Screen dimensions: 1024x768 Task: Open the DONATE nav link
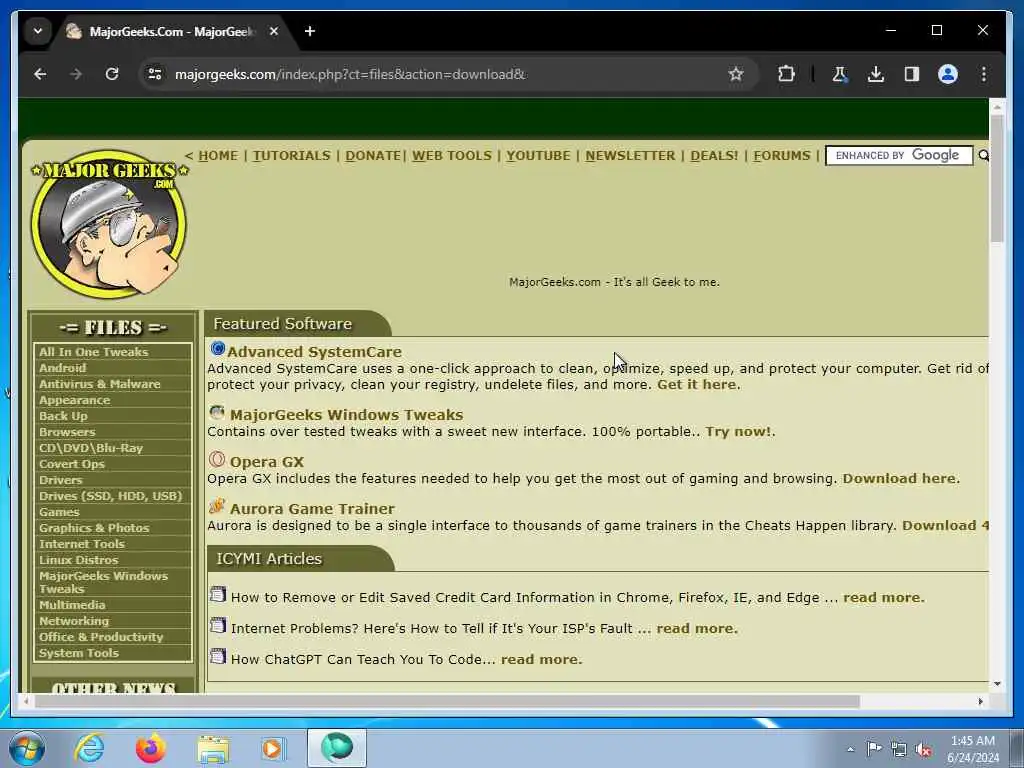tap(372, 155)
